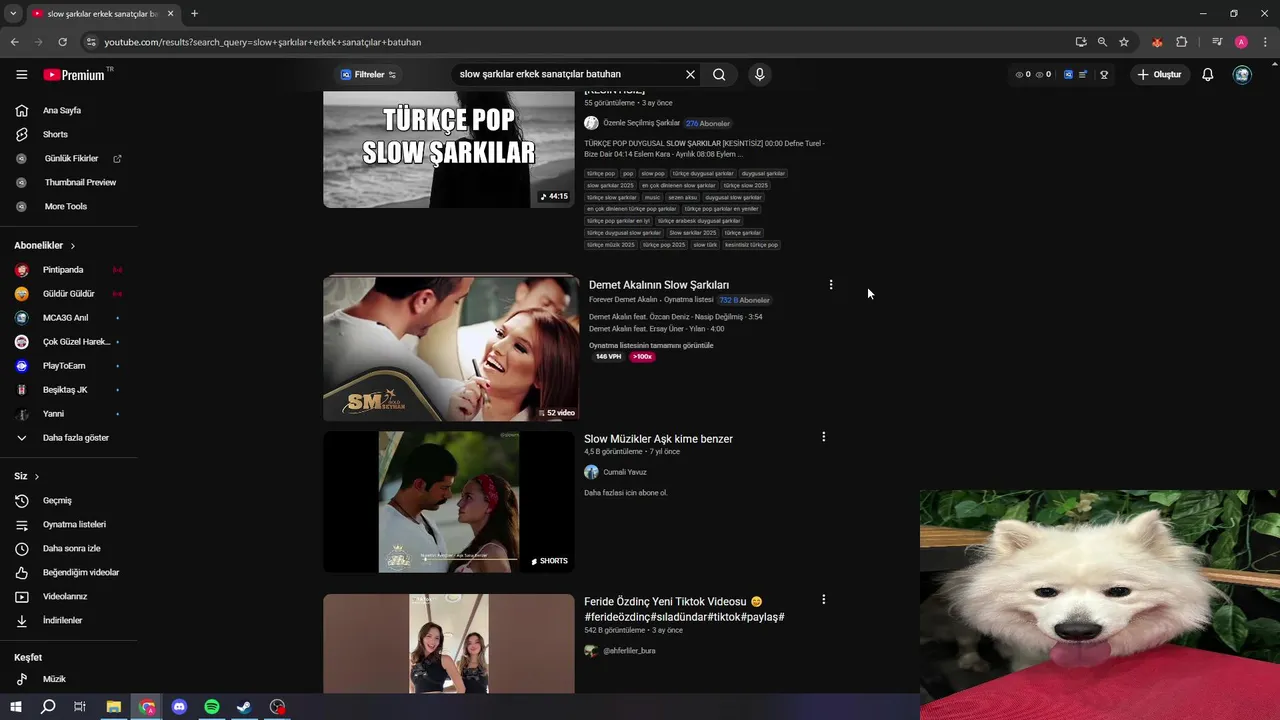The height and width of the screenshot is (720, 1280).
Task: Open more options for Feride Özdinç video
Action: pos(823,600)
